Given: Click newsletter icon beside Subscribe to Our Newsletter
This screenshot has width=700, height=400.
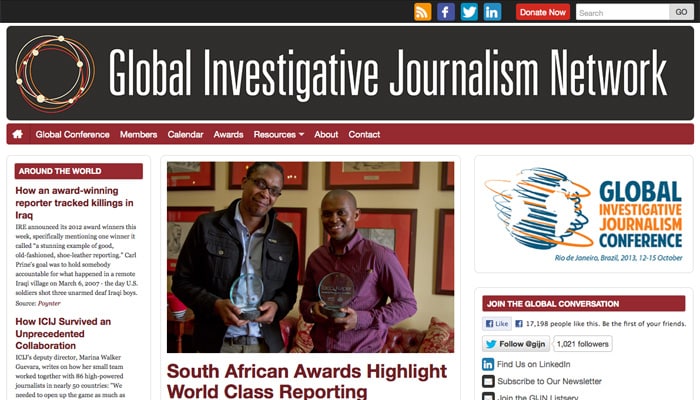Looking at the screenshot, I should 488,381.
